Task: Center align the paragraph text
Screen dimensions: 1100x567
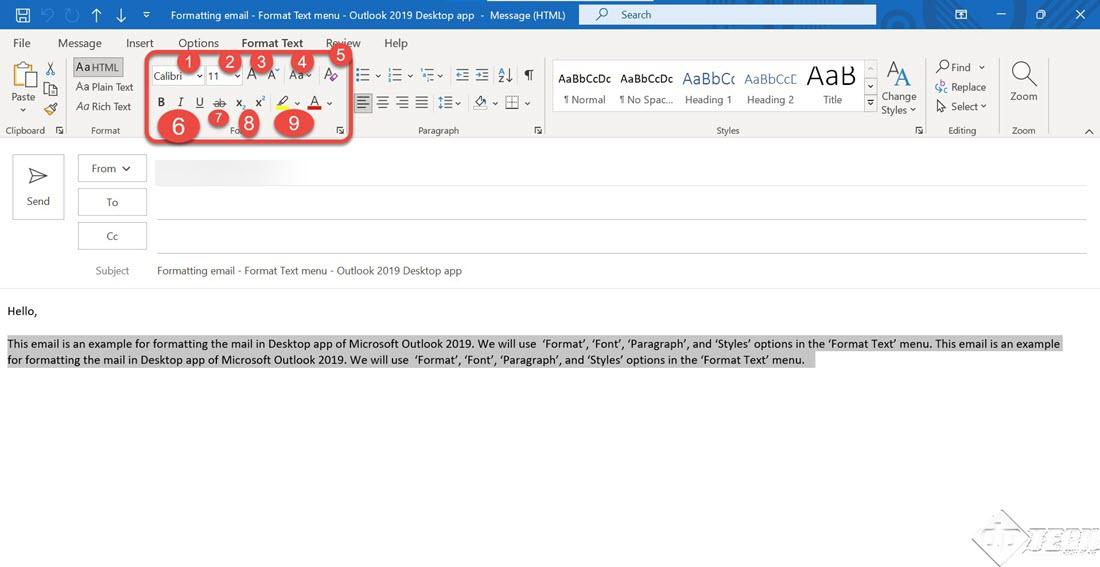Action: click(382, 102)
